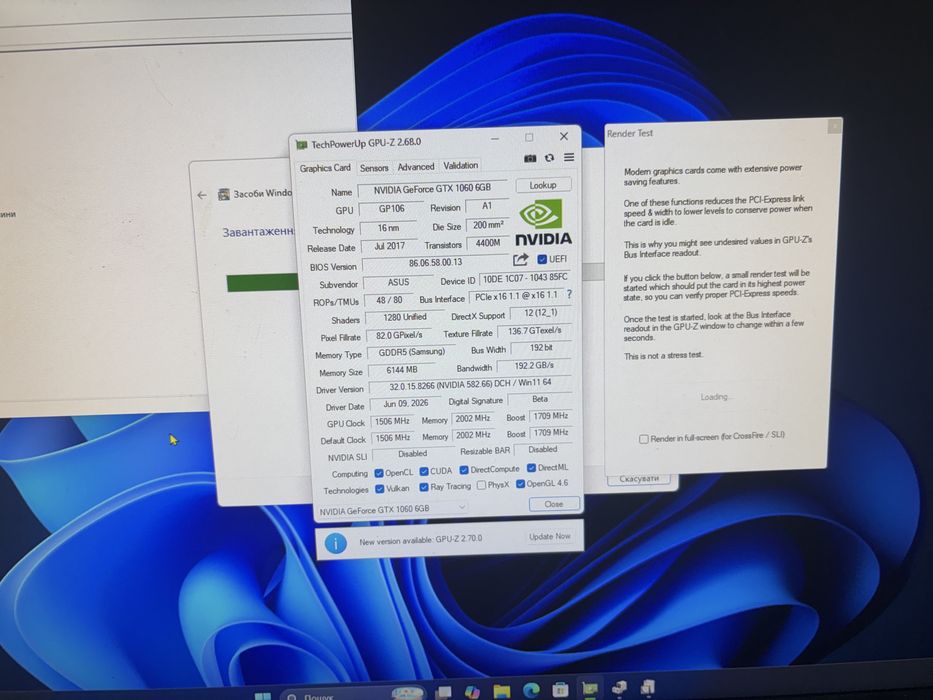933x700 pixels.
Task: Click the Device ID field value
Action: 525,279
